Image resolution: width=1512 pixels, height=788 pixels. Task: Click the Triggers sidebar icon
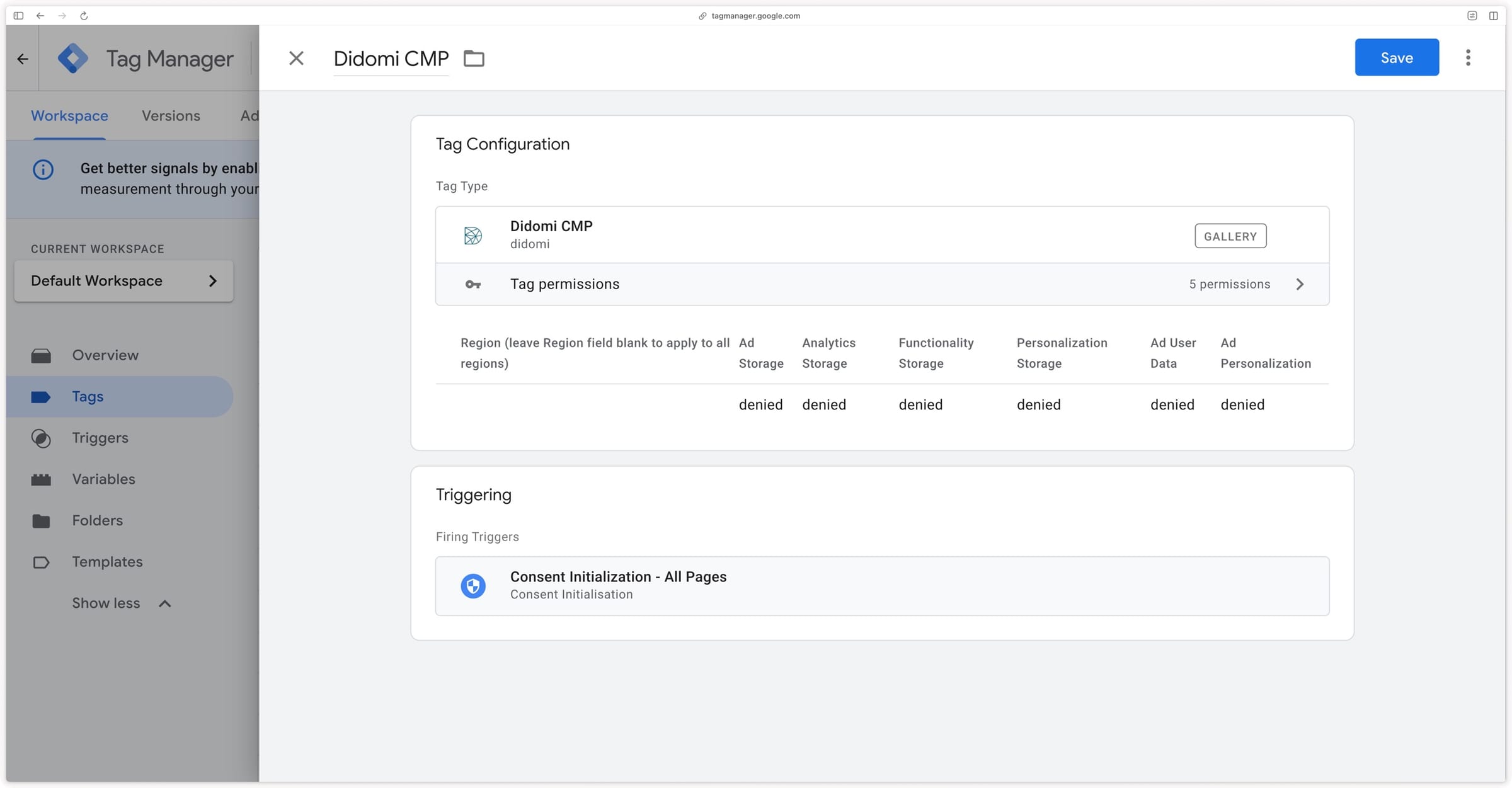click(x=41, y=438)
